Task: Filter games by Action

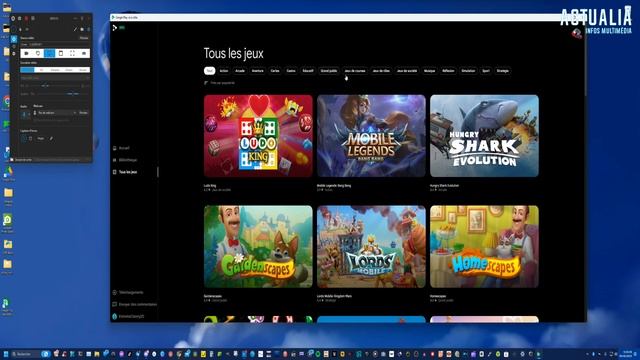Action: pos(224,71)
